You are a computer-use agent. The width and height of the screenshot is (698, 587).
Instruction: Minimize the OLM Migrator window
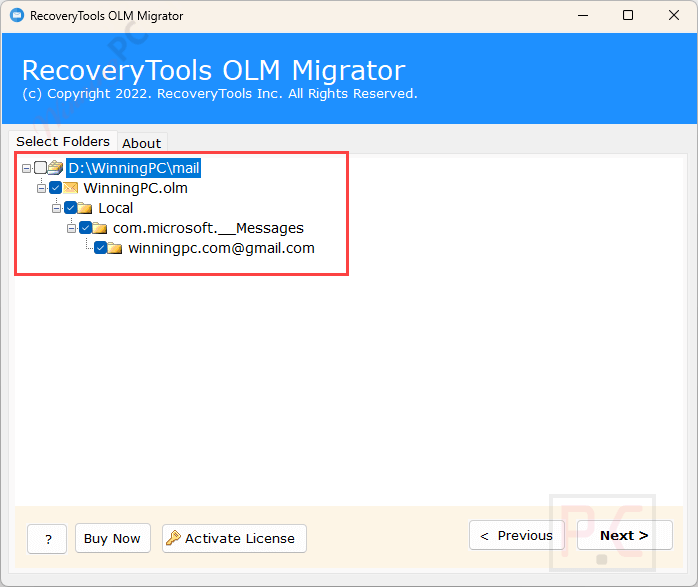click(x=583, y=16)
